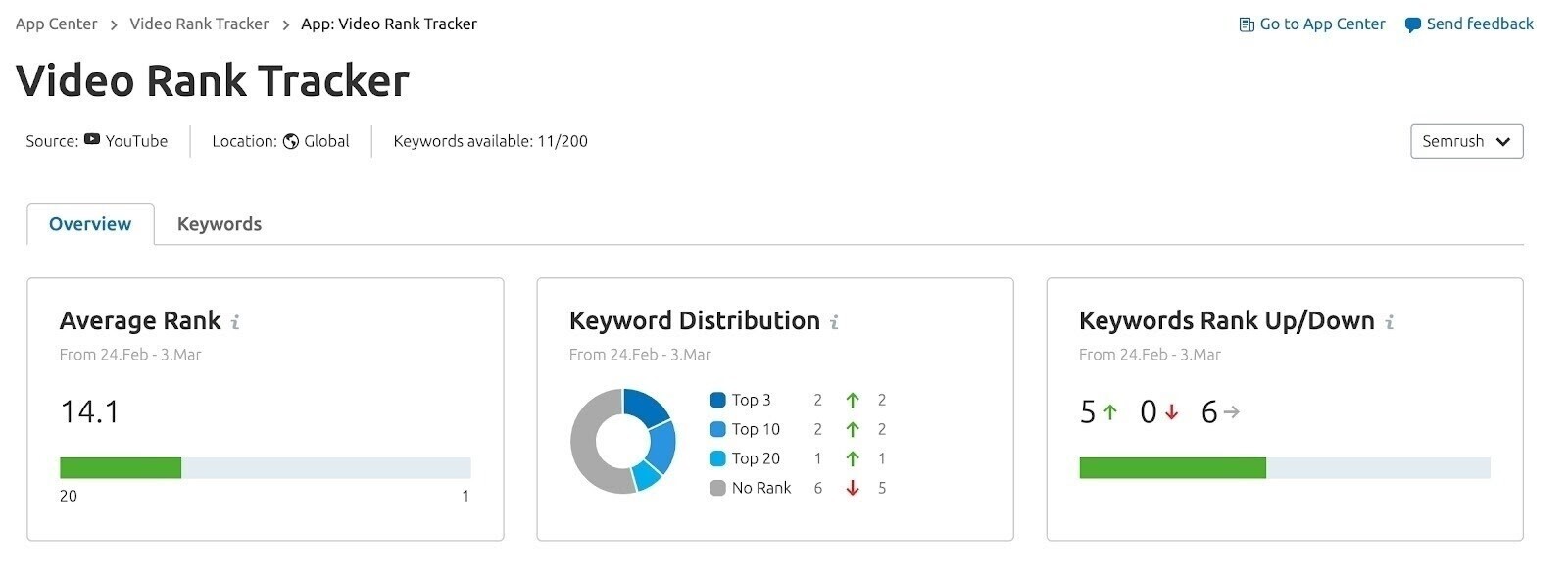The height and width of the screenshot is (576, 1568).
Task: Click the green up arrow beside Top 3
Action: (x=853, y=400)
